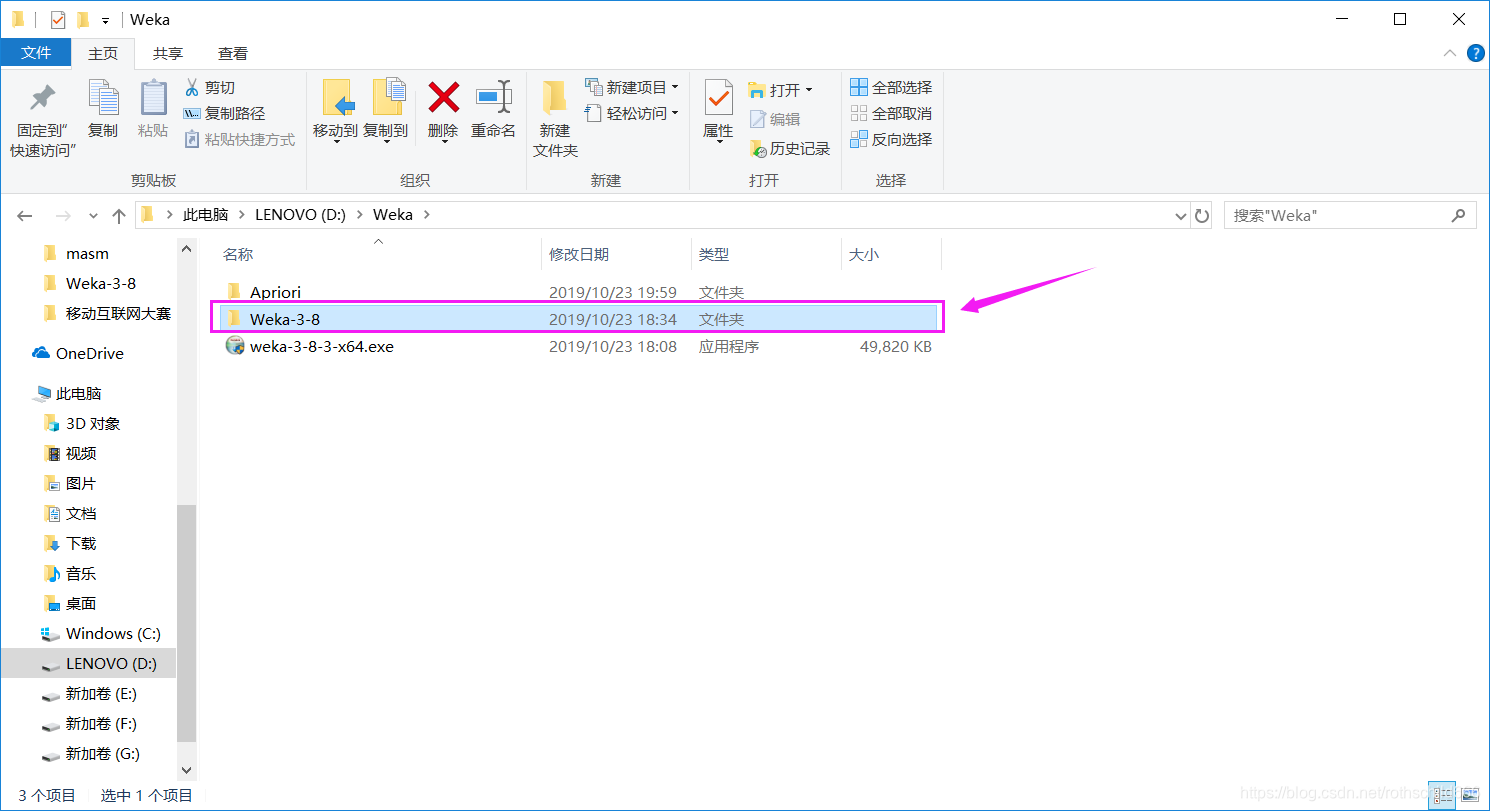Open the New item (新建项目) dropdown

632,87
